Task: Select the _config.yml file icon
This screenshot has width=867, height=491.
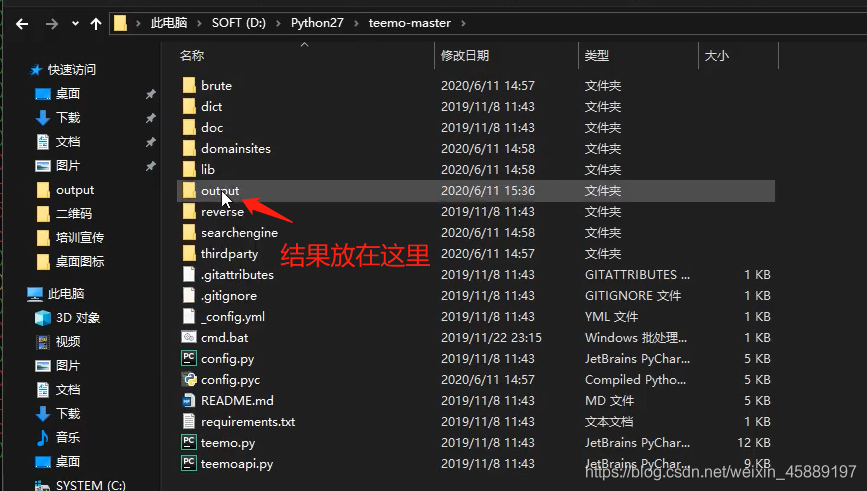Action: click(x=189, y=316)
